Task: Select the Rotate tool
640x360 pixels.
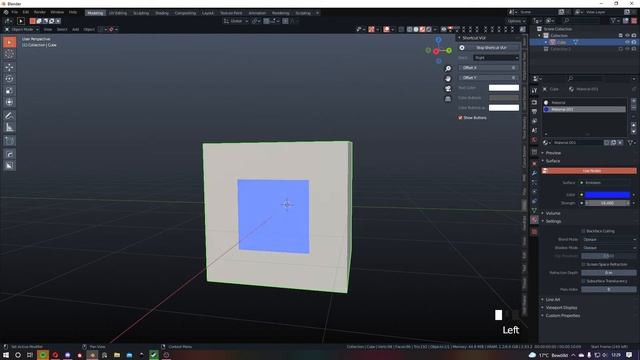Action: click(9, 79)
